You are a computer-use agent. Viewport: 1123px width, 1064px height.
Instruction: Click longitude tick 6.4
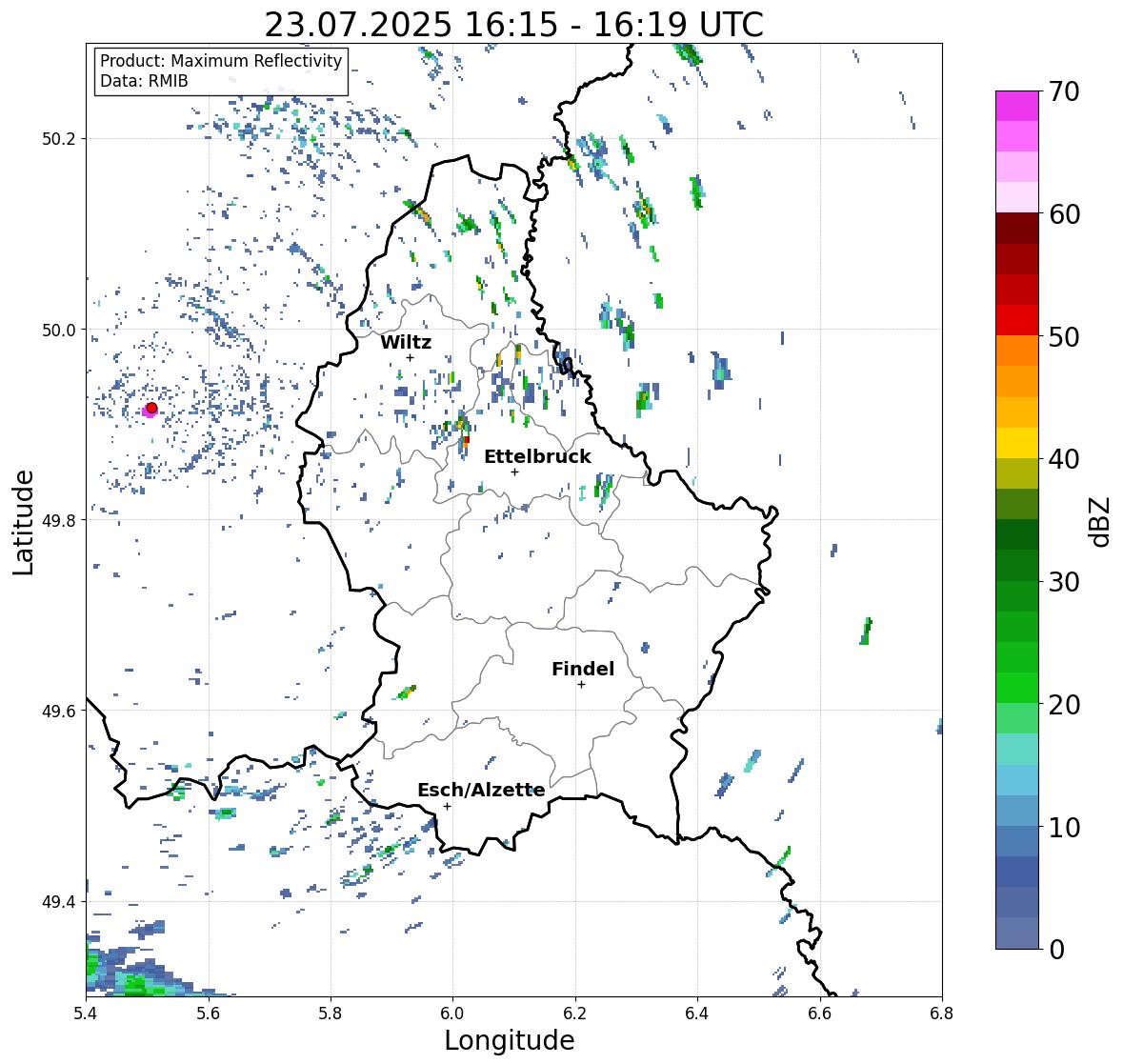pos(697,1013)
